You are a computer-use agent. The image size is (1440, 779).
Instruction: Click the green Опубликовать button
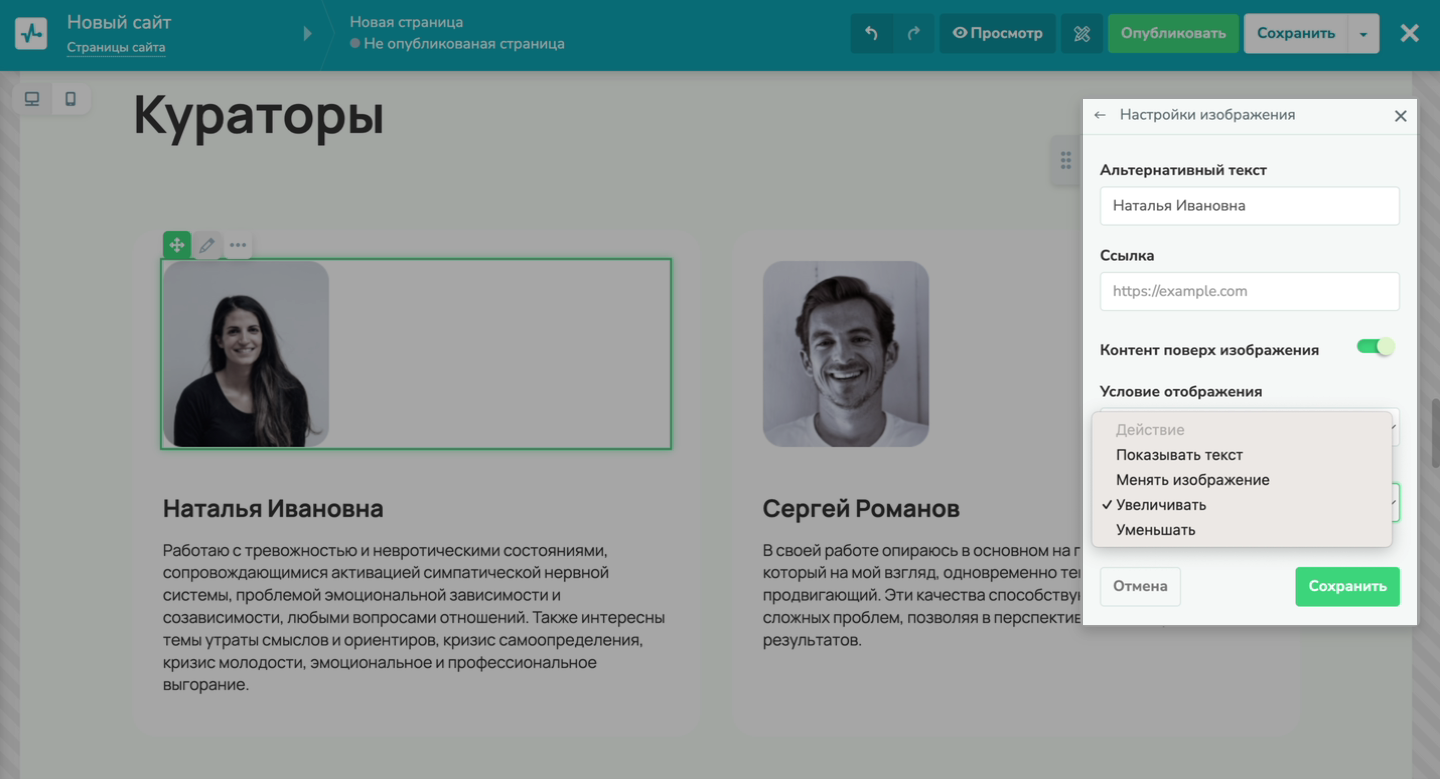(x=1173, y=33)
